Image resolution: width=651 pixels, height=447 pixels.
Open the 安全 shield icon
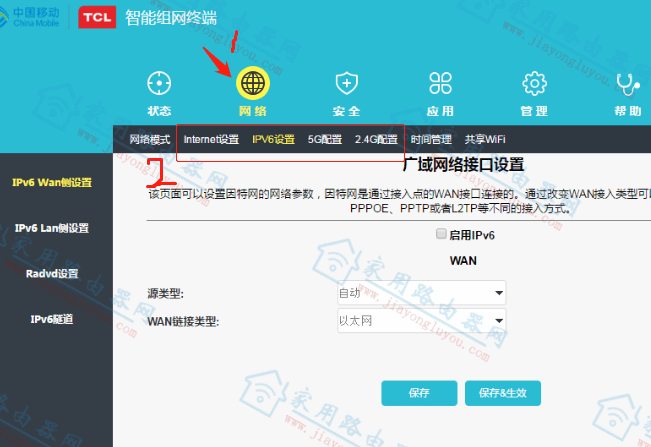point(347,83)
